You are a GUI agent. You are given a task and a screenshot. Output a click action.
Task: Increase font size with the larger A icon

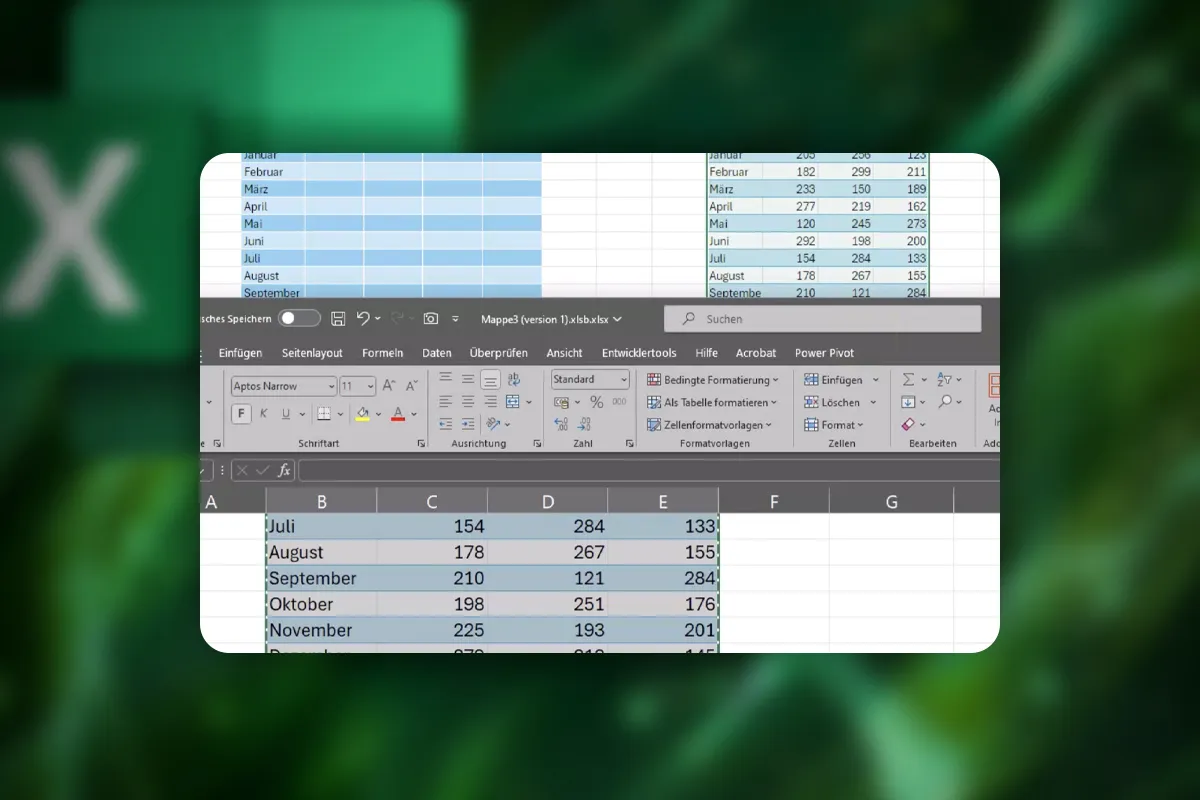pyautogui.click(x=388, y=386)
